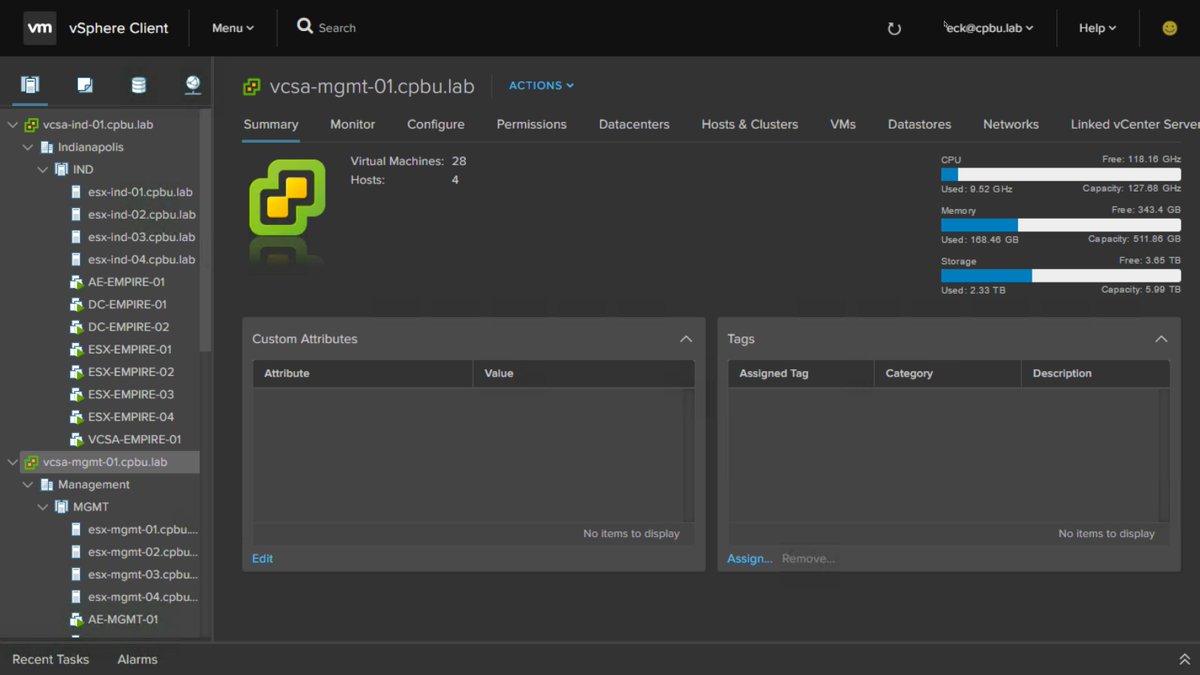Viewport: 1200px width, 675px height.
Task: Click the vCenter icon beside vcsa-mgmt-01.cpbu.lab title
Action: pyautogui.click(x=252, y=87)
